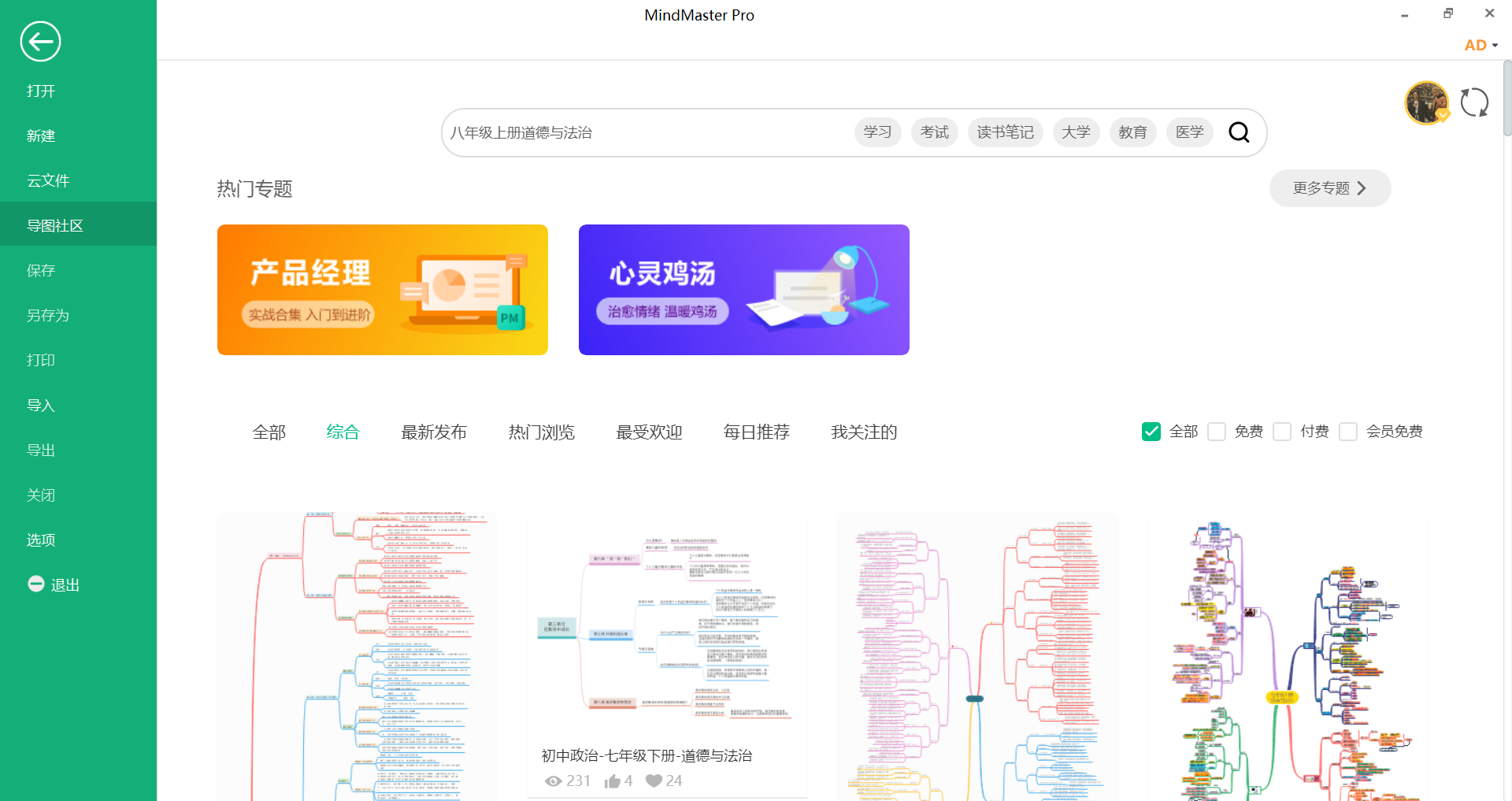Image resolution: width=1512 pixels, height=801 pixels.
Task: Check the 会员免费 filter checkbox
Action: (x=1348, y=432)
